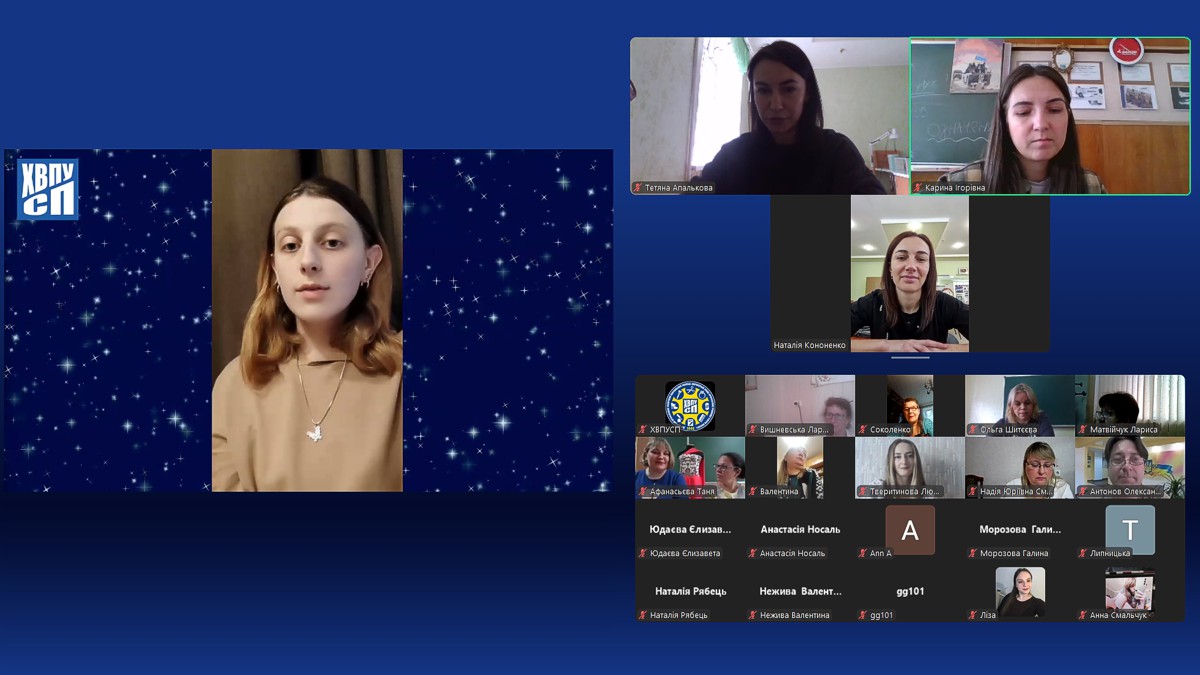
Task: Select the highlighted Карина Ігорівна video tile
Action: click(1050, 115)
